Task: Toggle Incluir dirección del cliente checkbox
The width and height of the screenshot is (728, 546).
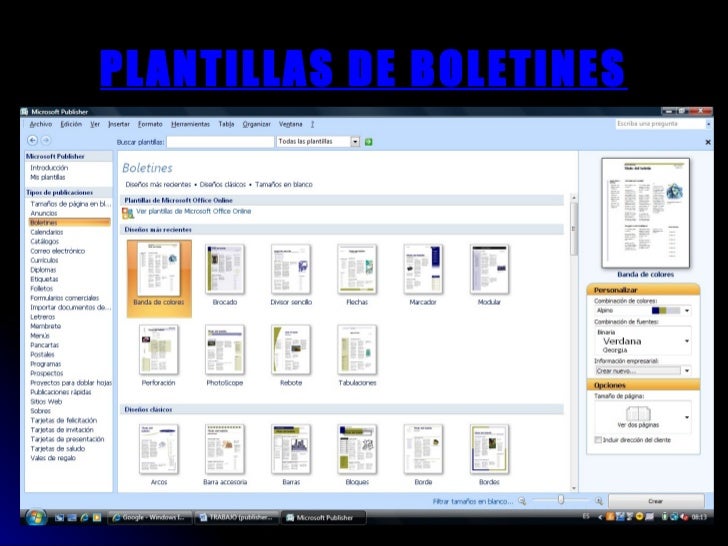Action: point(598,440)
